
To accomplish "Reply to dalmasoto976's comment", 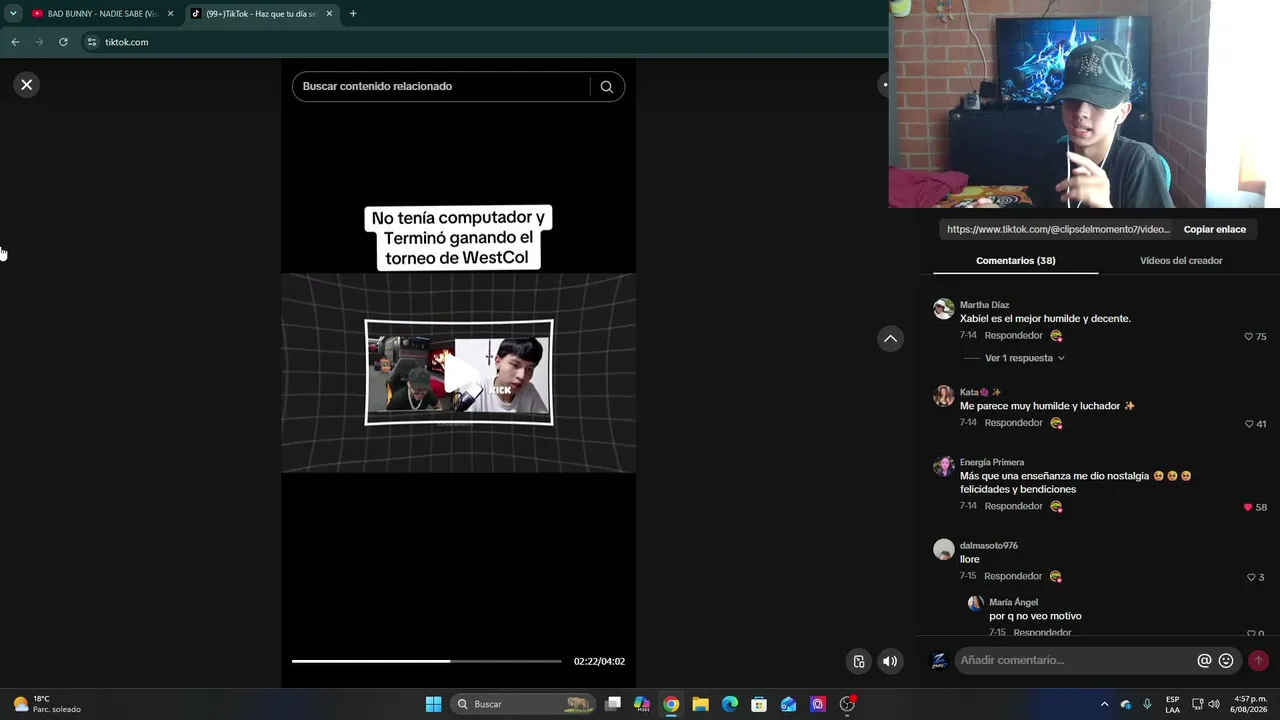I will point(1013,576).
